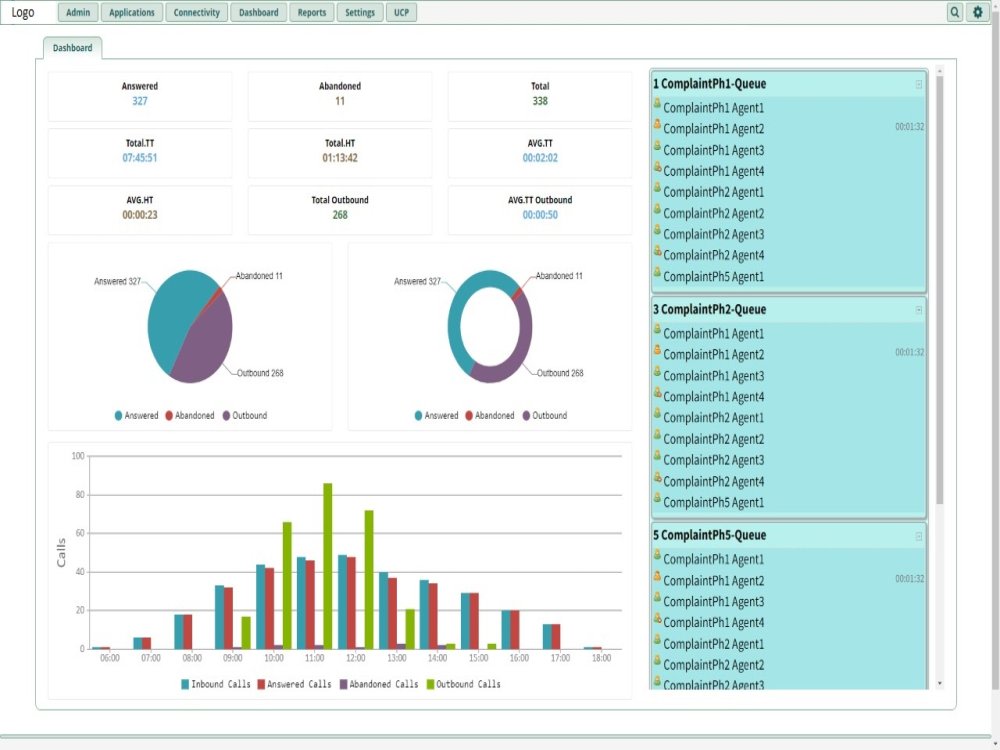Click ComplaintPh2 Agent3 status icon in ComplaintPh1-Queue
The image size is (1000, 750).
pos(657,231)
